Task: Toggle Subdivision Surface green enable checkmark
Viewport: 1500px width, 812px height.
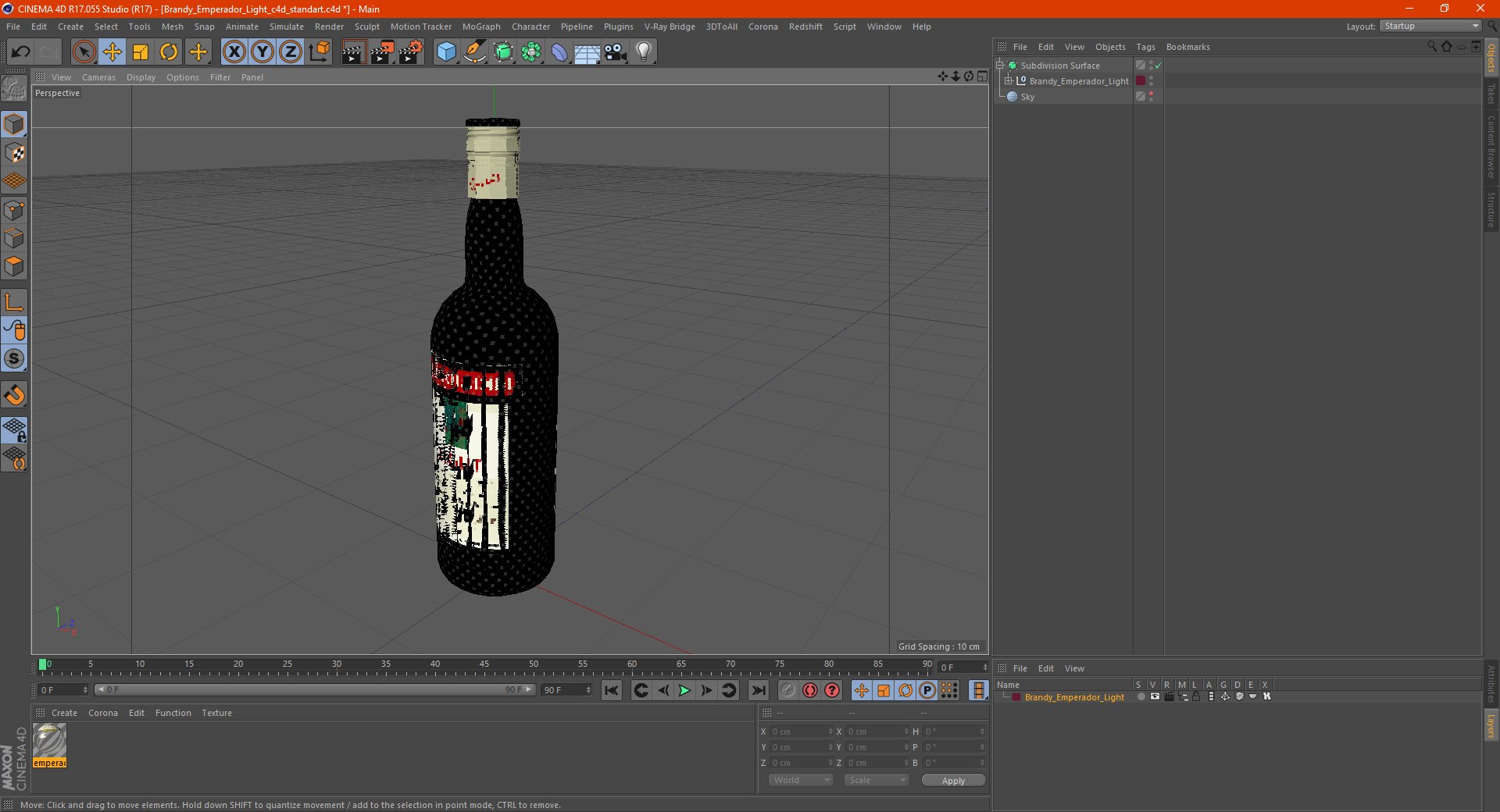Action: click(x=1159, y=66)
